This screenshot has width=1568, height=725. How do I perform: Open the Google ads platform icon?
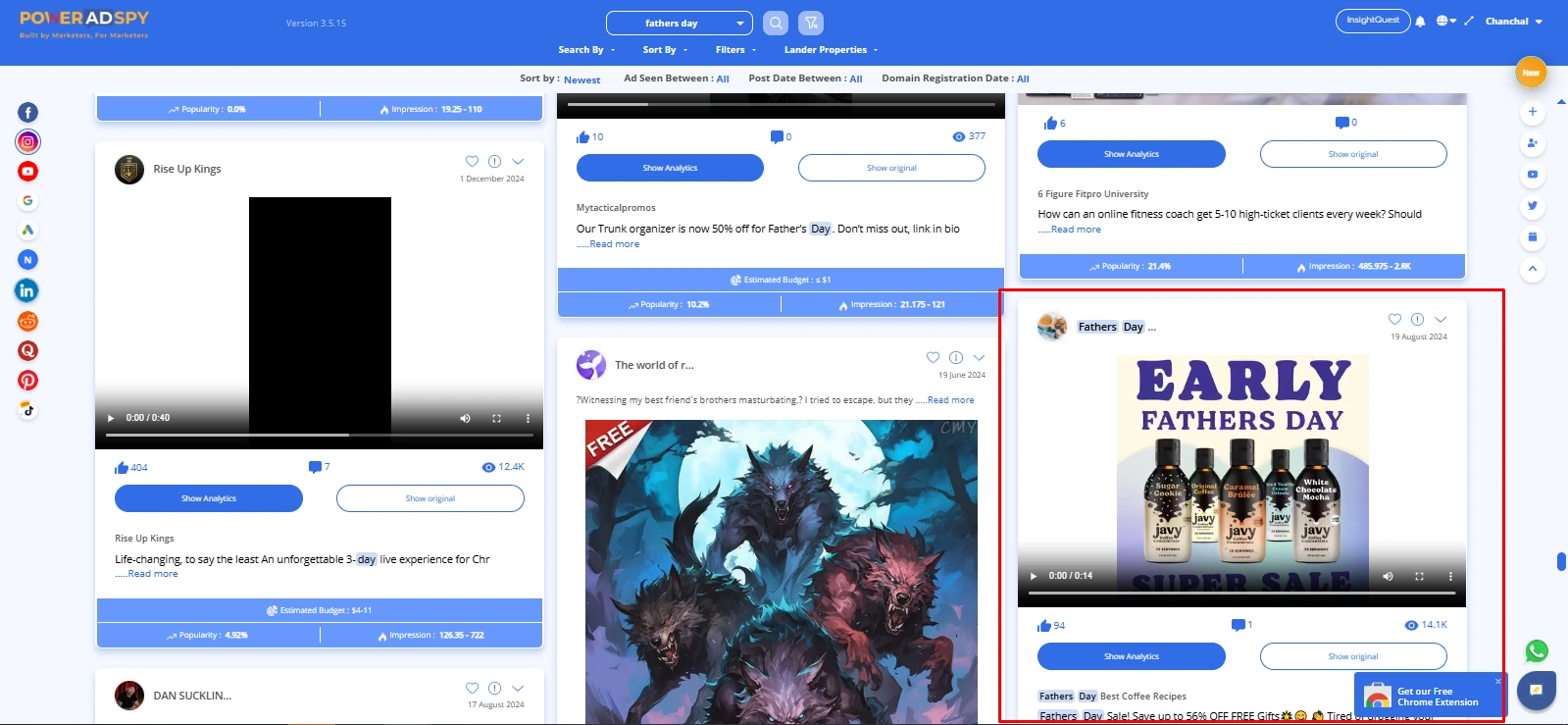(x=27, y=201)
